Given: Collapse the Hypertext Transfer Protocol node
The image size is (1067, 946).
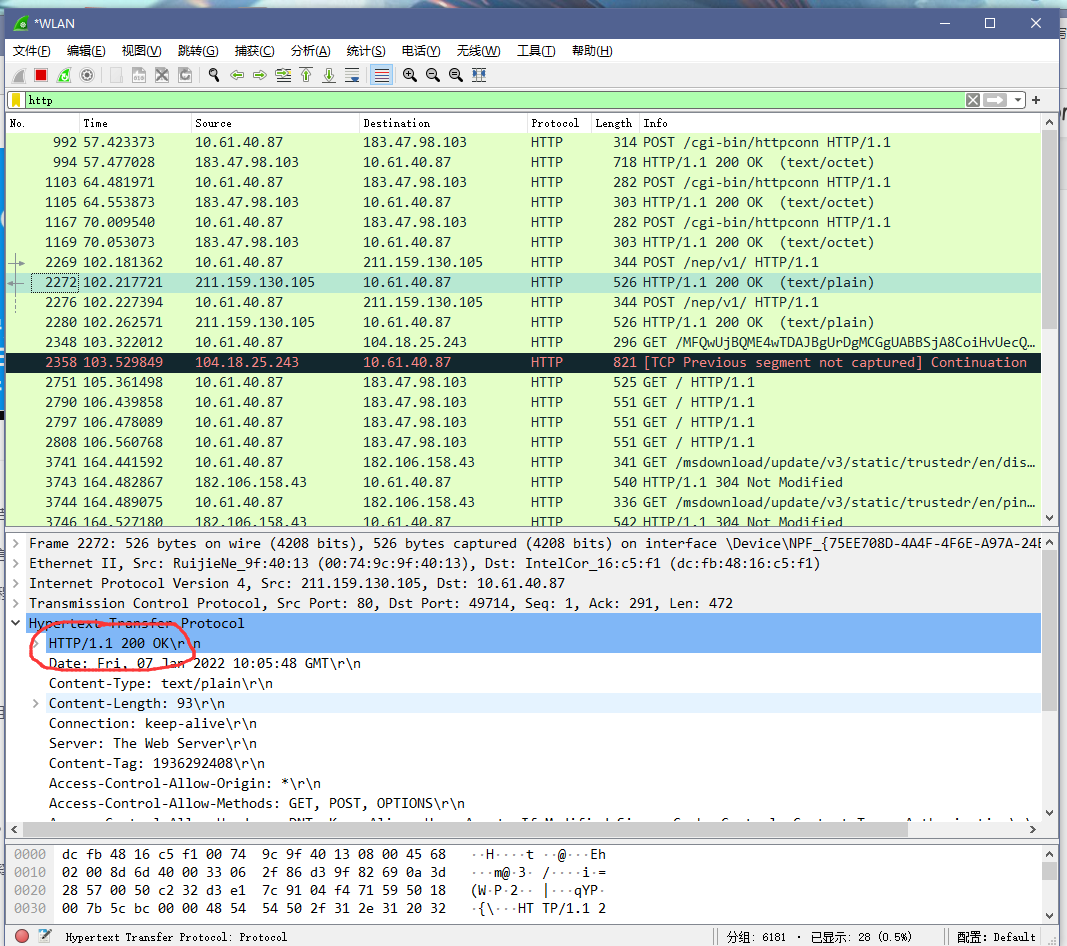Looking at the screenshot, I should (15, 622).
